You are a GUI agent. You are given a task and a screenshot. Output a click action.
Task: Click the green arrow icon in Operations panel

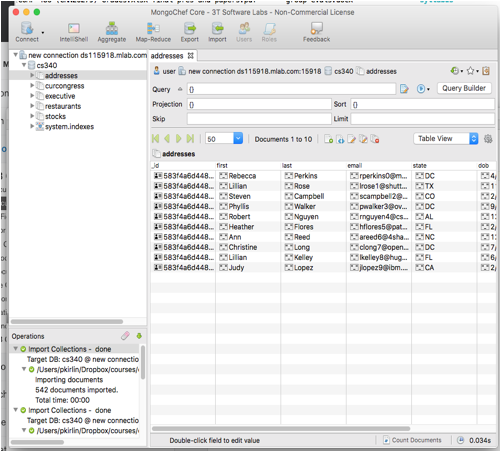tap(139, 336)
